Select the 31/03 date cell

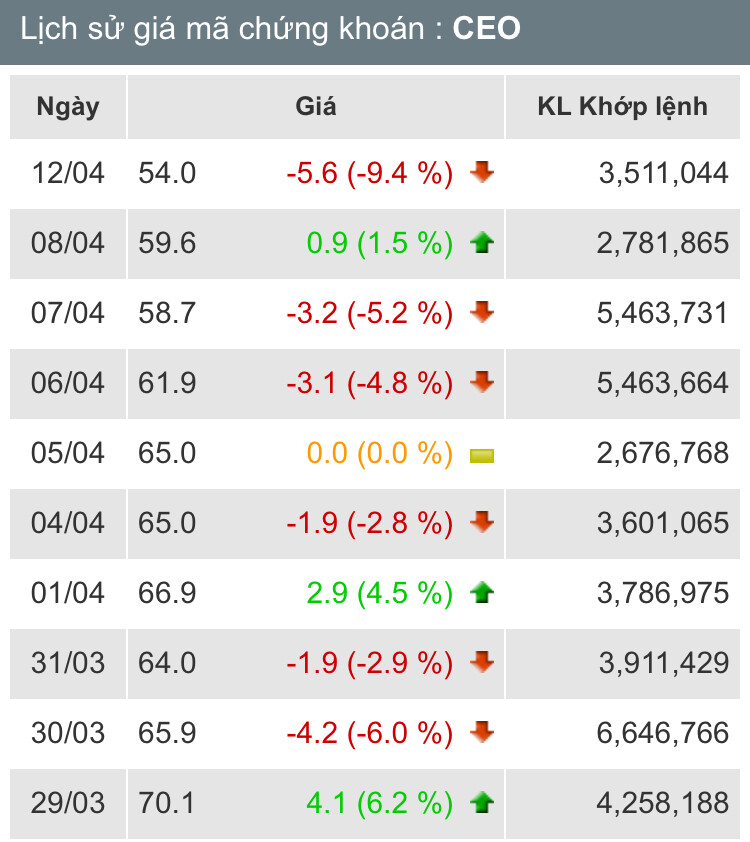68,663
